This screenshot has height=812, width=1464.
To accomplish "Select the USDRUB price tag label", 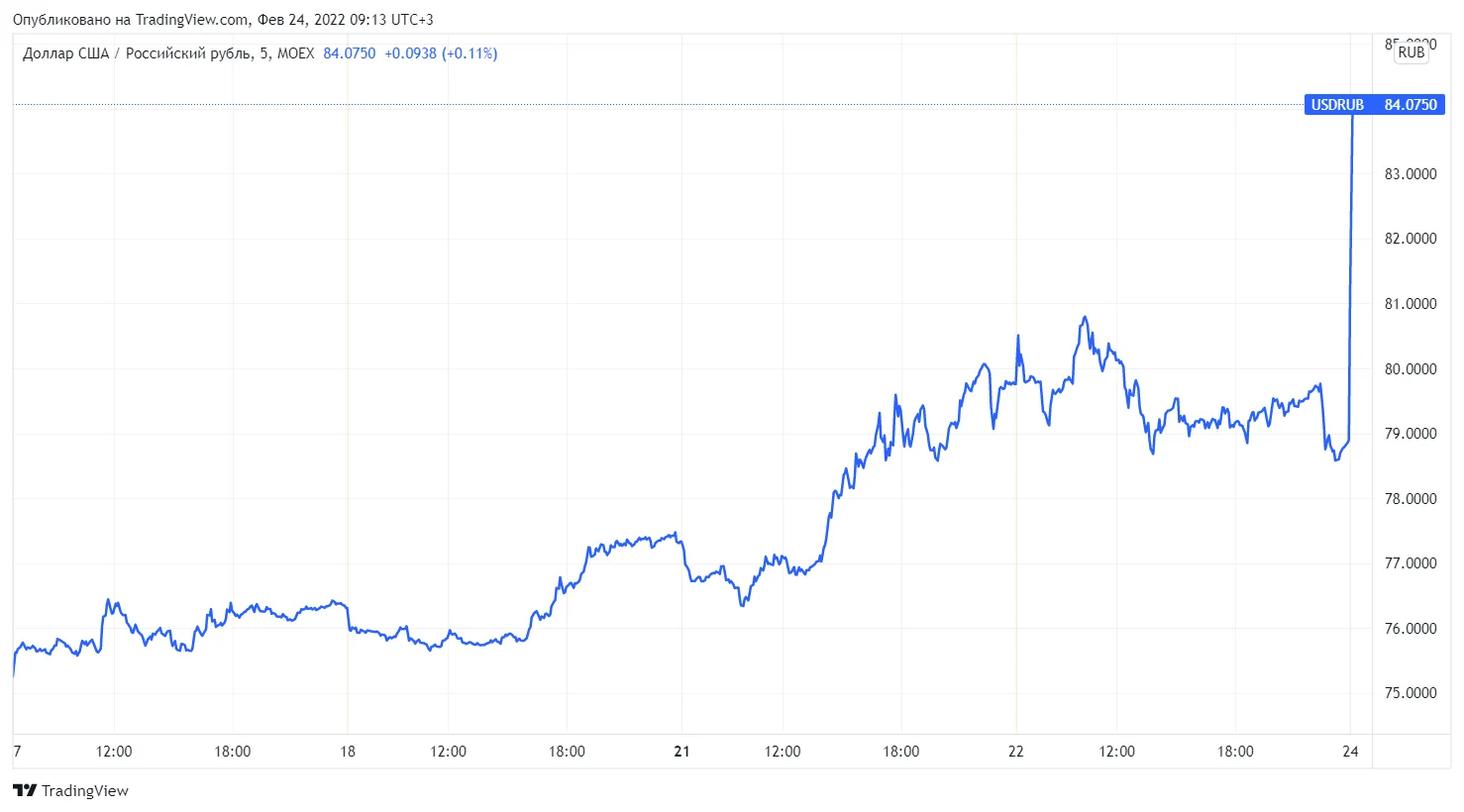I will click(x=1337, y=105).
